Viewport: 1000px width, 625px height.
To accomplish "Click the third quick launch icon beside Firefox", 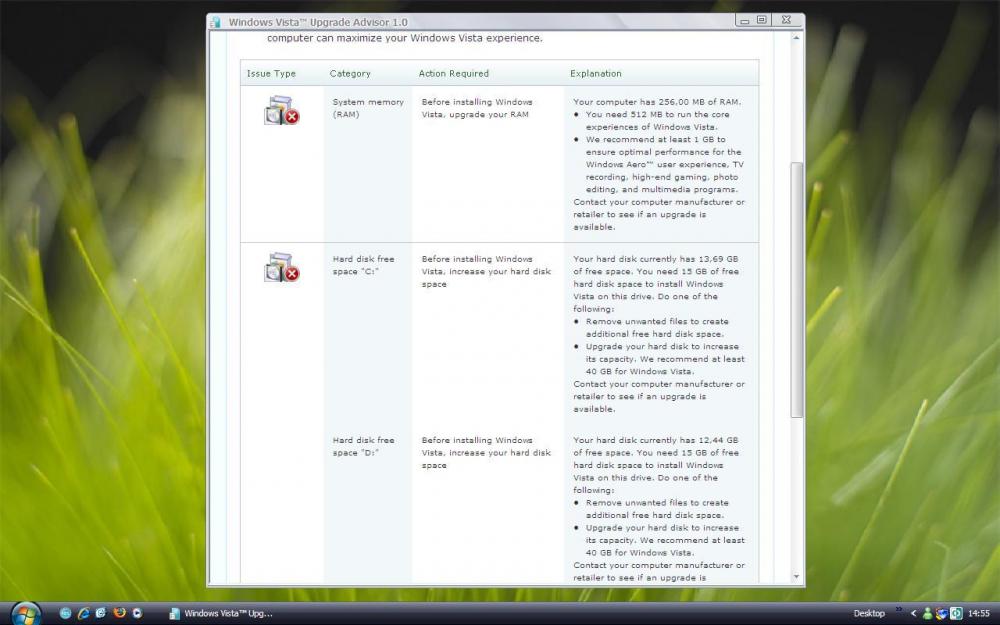I will [101, 613].
